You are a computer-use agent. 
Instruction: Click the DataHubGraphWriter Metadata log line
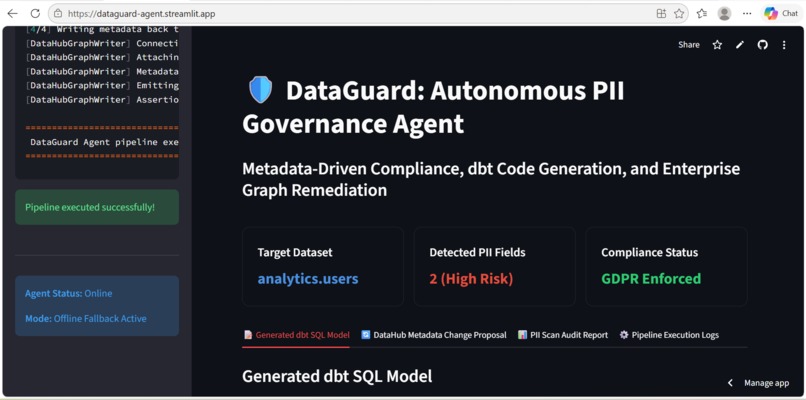tap(102, 71)
